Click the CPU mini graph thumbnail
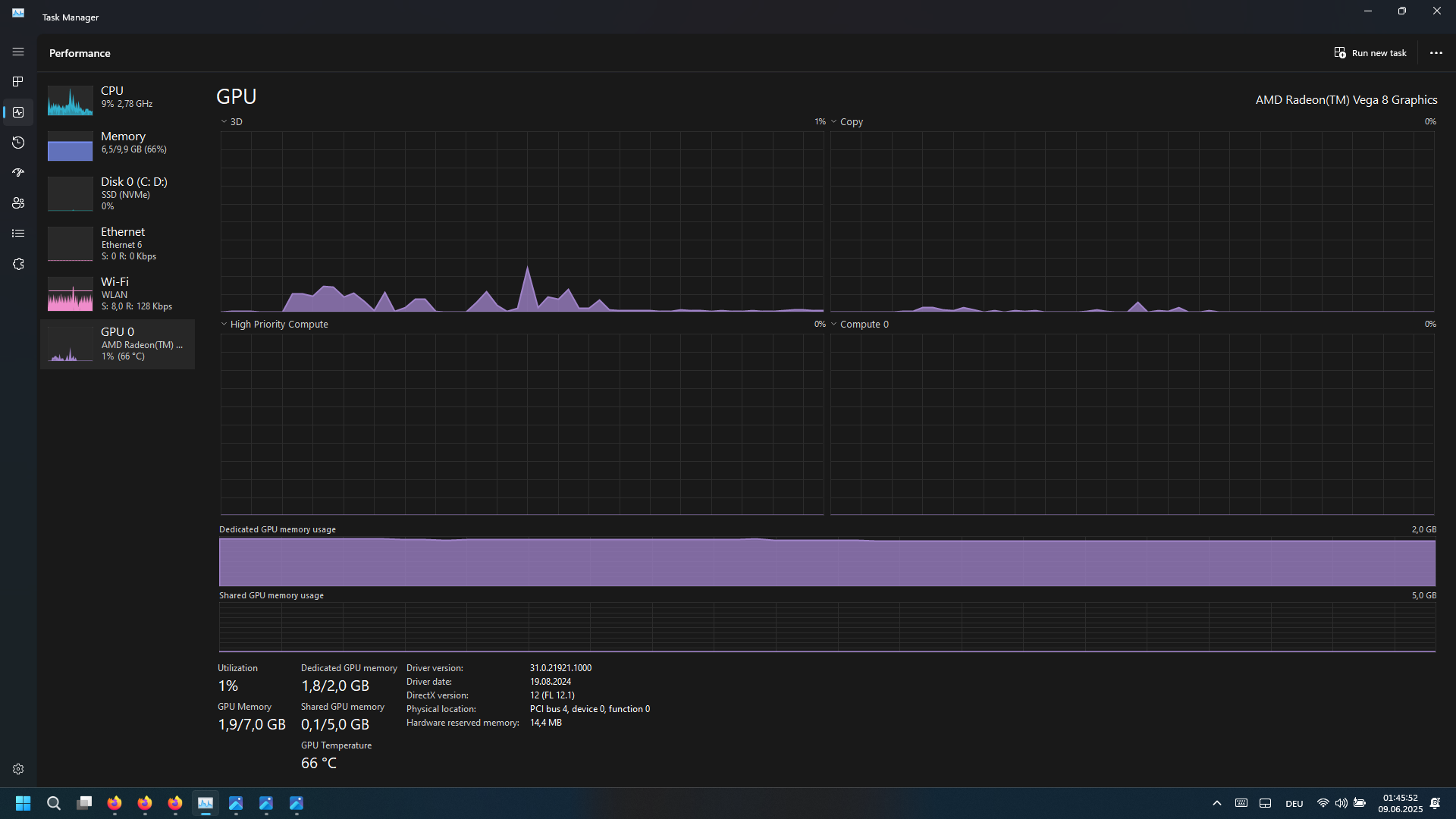Image resolution: width=1456 pixels, height=819 pixels. coord(71,100)
